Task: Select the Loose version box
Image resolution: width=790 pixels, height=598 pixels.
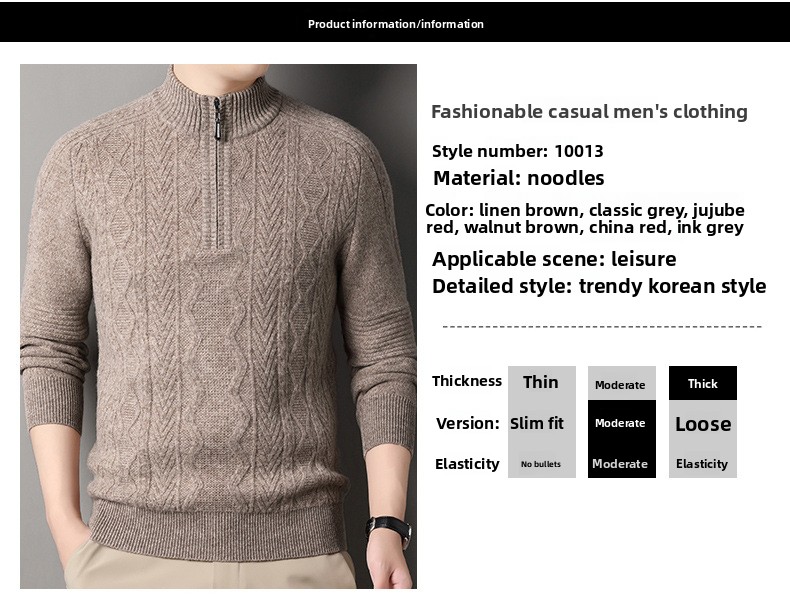Action: click(x=703, y=423)
